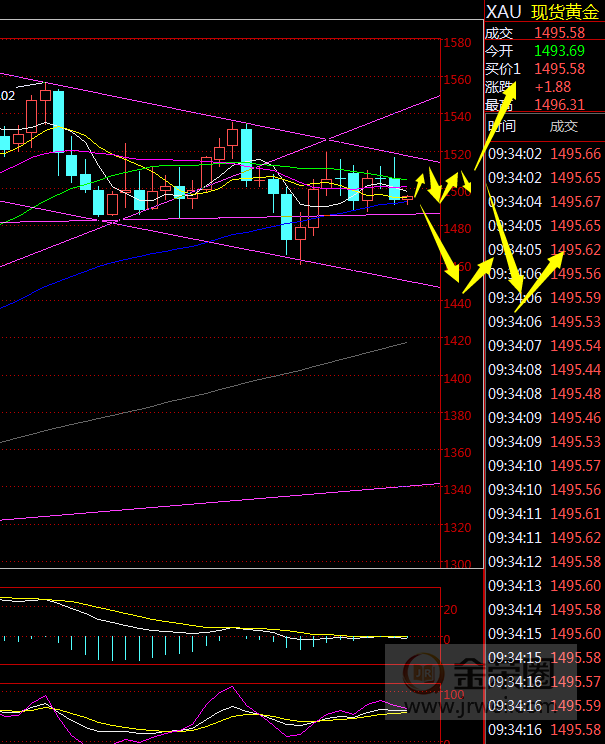
Task: Click the 1420 level on price axis
Action: point(458,341)
